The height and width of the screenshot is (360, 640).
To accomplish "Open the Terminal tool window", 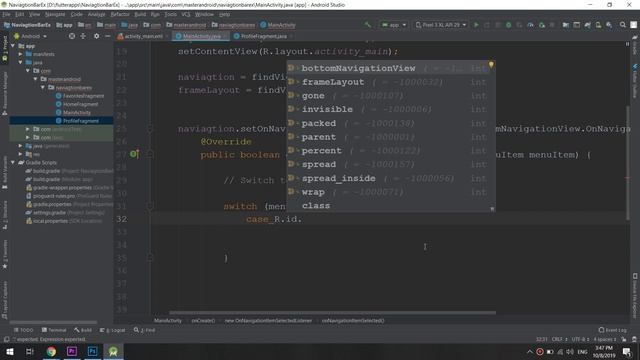I will [x=53, y=330].
